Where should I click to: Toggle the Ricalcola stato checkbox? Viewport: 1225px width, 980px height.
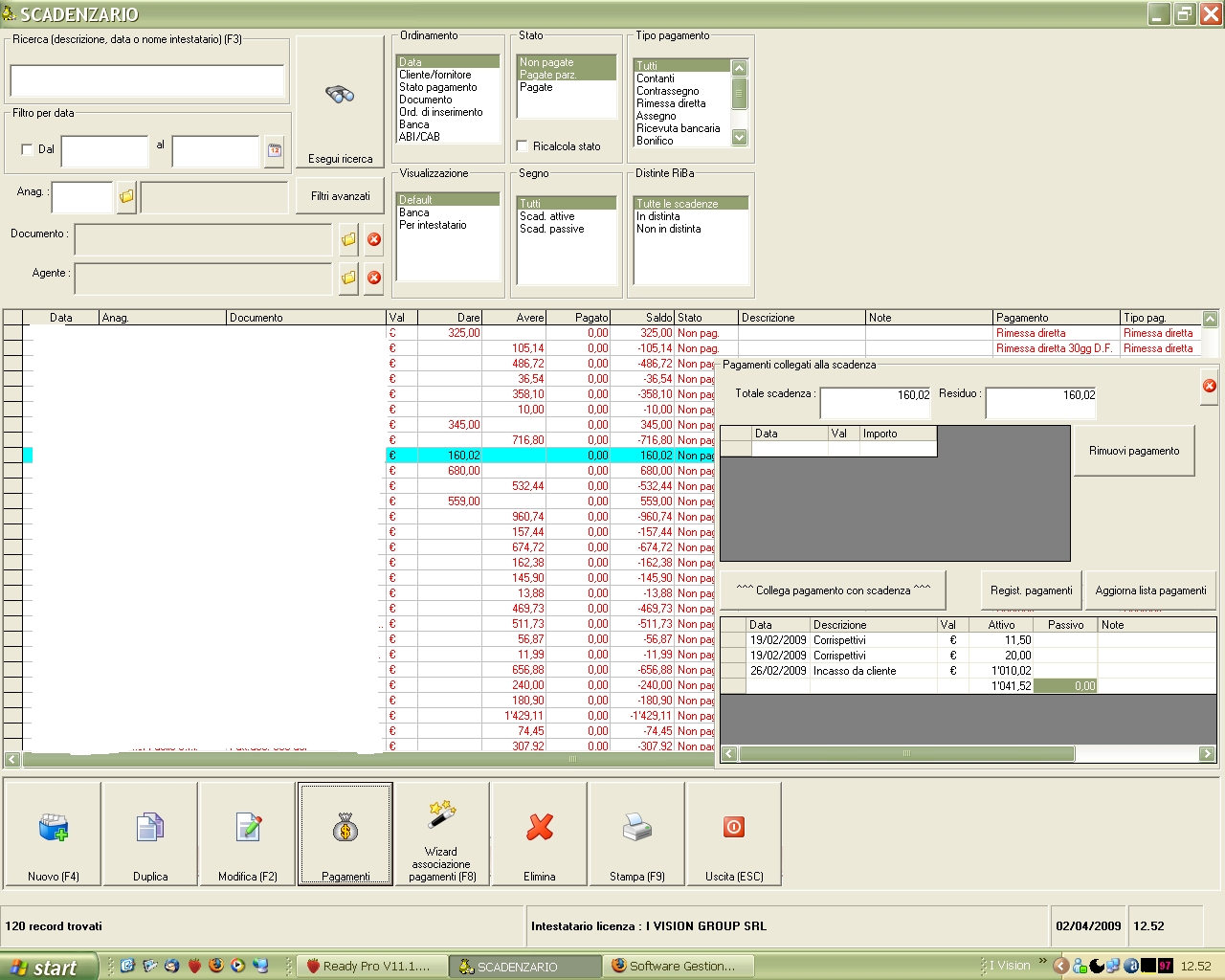tap(523, 146)
